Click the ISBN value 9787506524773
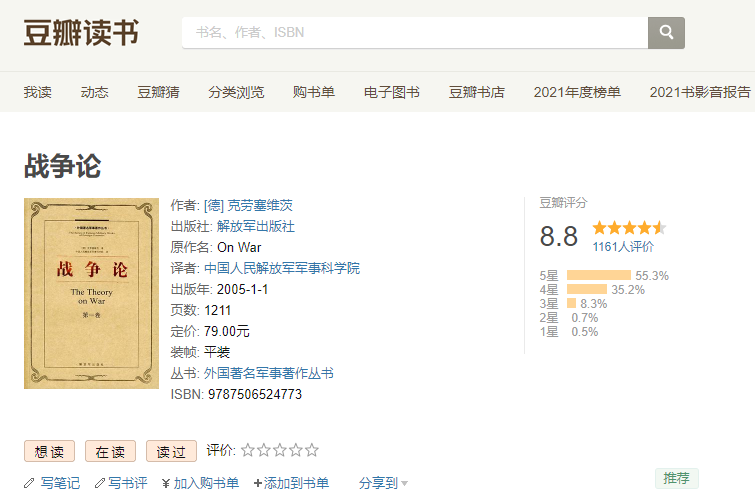This screenshot has height=504, width=755. [x=255, y=394]
